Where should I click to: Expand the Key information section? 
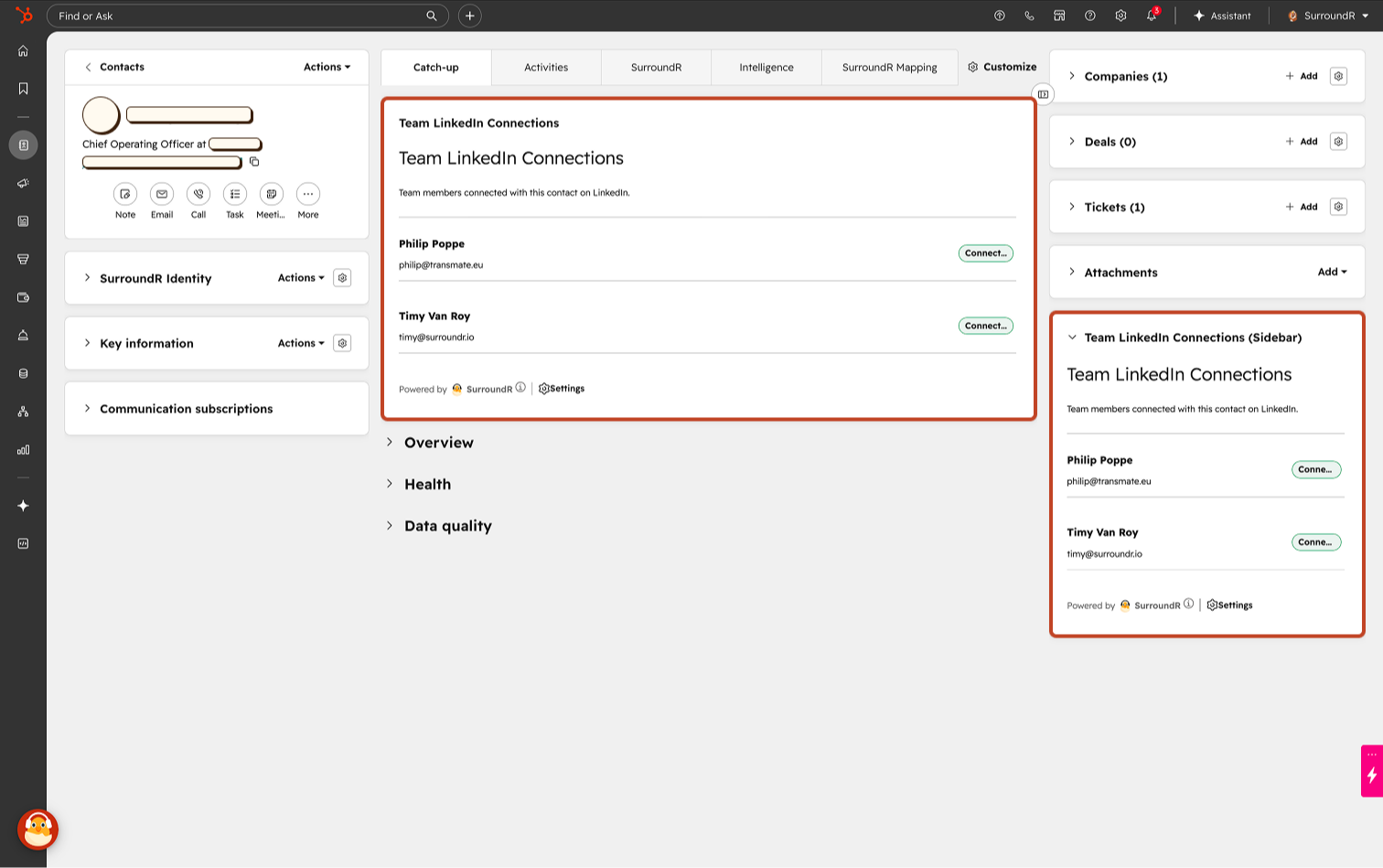click(x=88, y=343)
